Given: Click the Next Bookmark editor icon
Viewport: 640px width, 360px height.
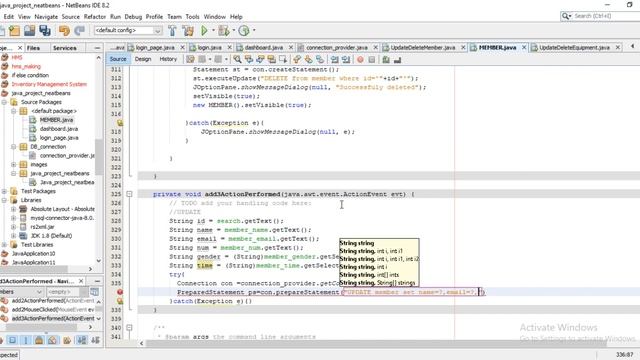Looking at the screenshot, I should (x=309, y=60).
